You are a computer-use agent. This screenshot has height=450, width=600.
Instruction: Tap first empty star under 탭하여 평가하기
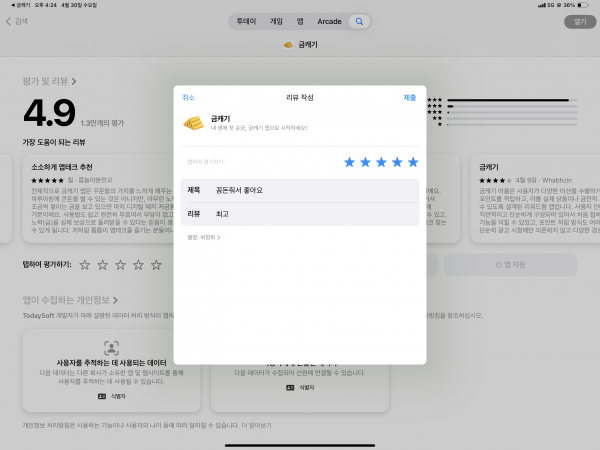85,265
